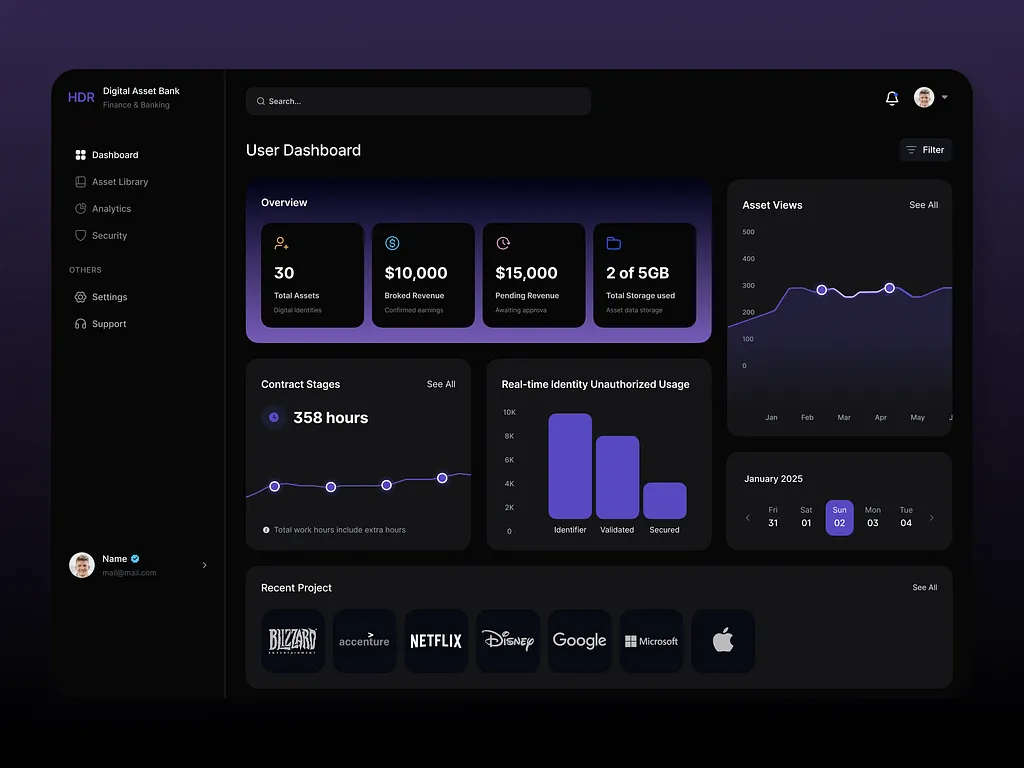The height and width of the screenshot is (768, 1024).
Task: Click the 358 hours text
Action: coord(330,417)
